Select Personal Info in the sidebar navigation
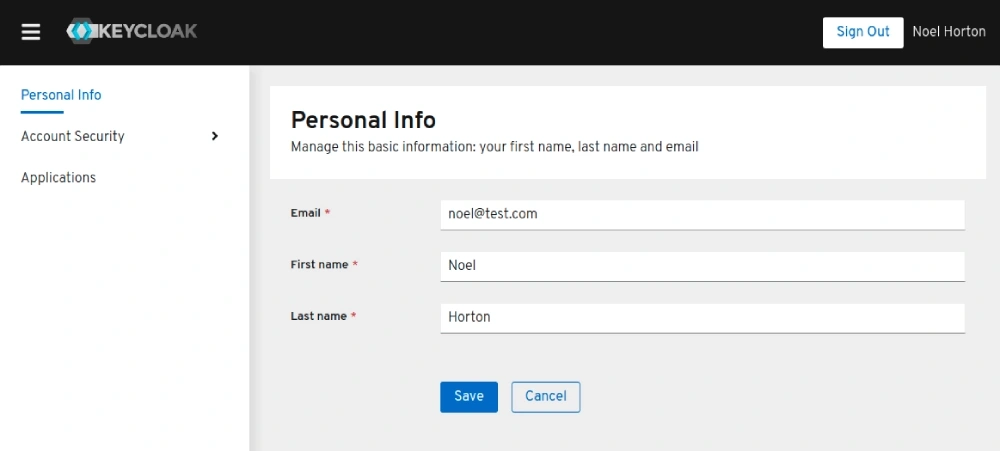The height and width of the screenshot is (451, 1000). pyautogui.click(x=61, y=95)
